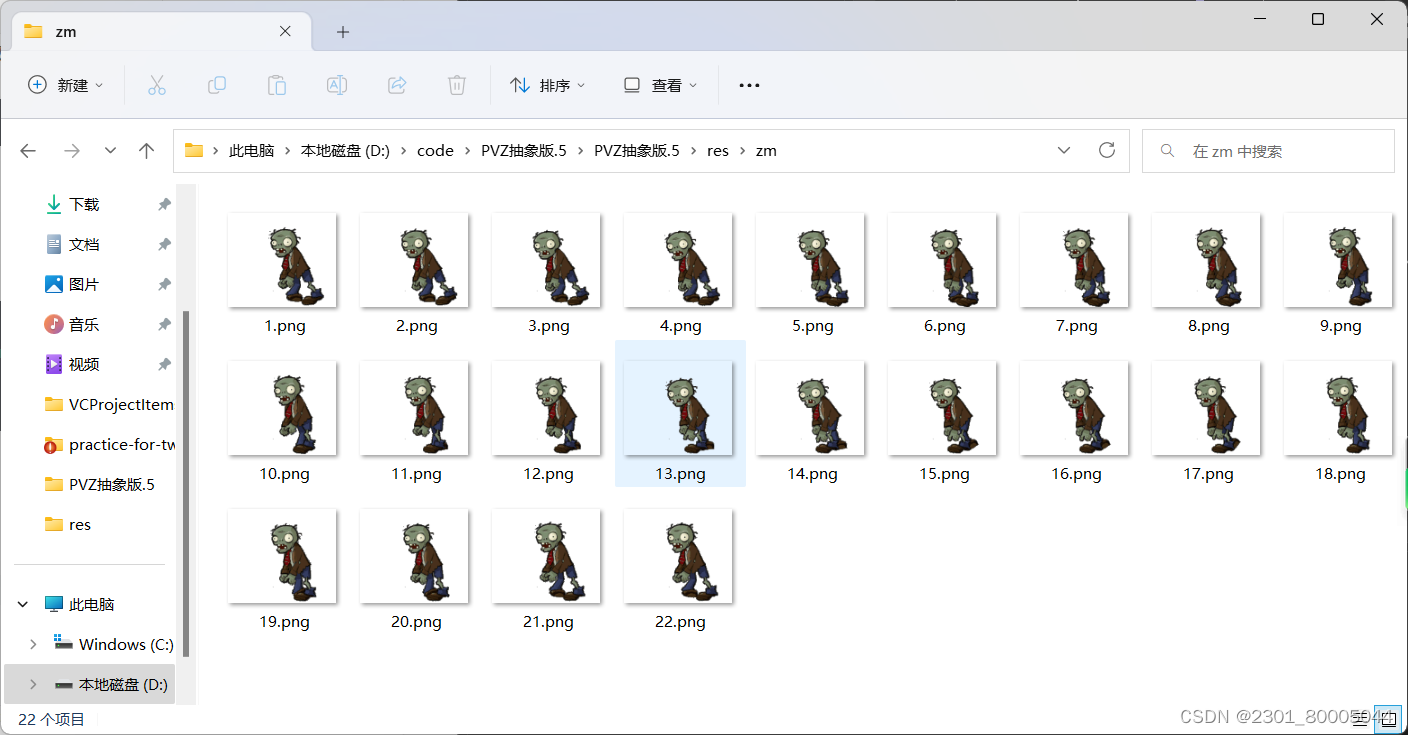Viewport: 1408px width, 735px height.
Task: Select res folder in sidebar
Action: [x=68, y=524]
